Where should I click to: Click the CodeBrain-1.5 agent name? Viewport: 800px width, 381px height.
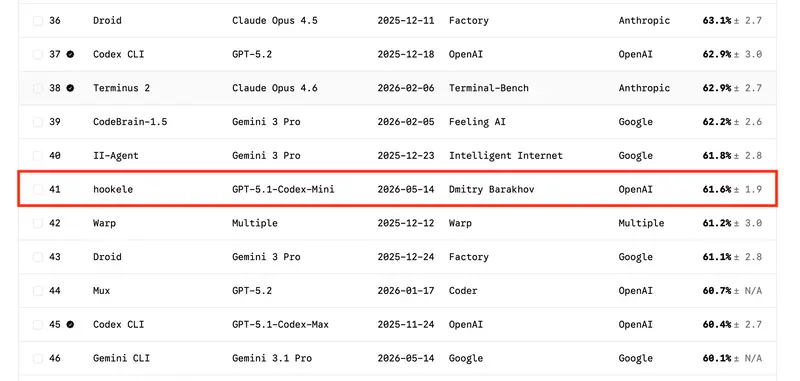[130, 122]
